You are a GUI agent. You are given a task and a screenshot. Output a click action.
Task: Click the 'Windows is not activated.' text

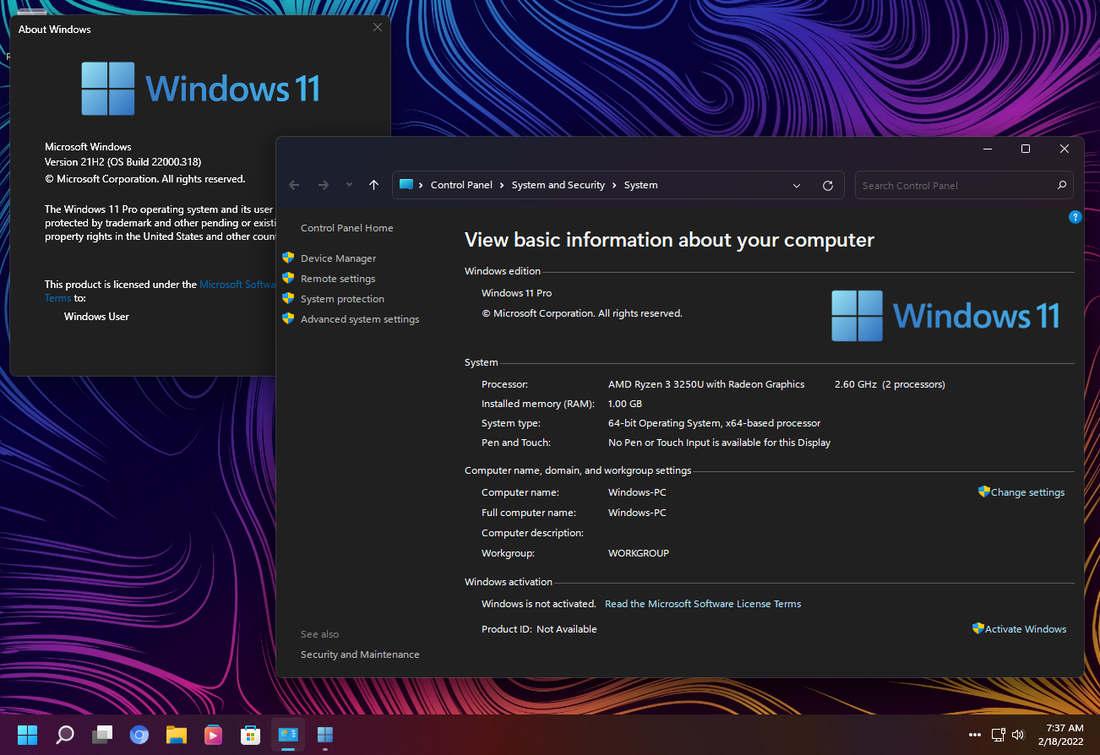[x=539, y=604]
